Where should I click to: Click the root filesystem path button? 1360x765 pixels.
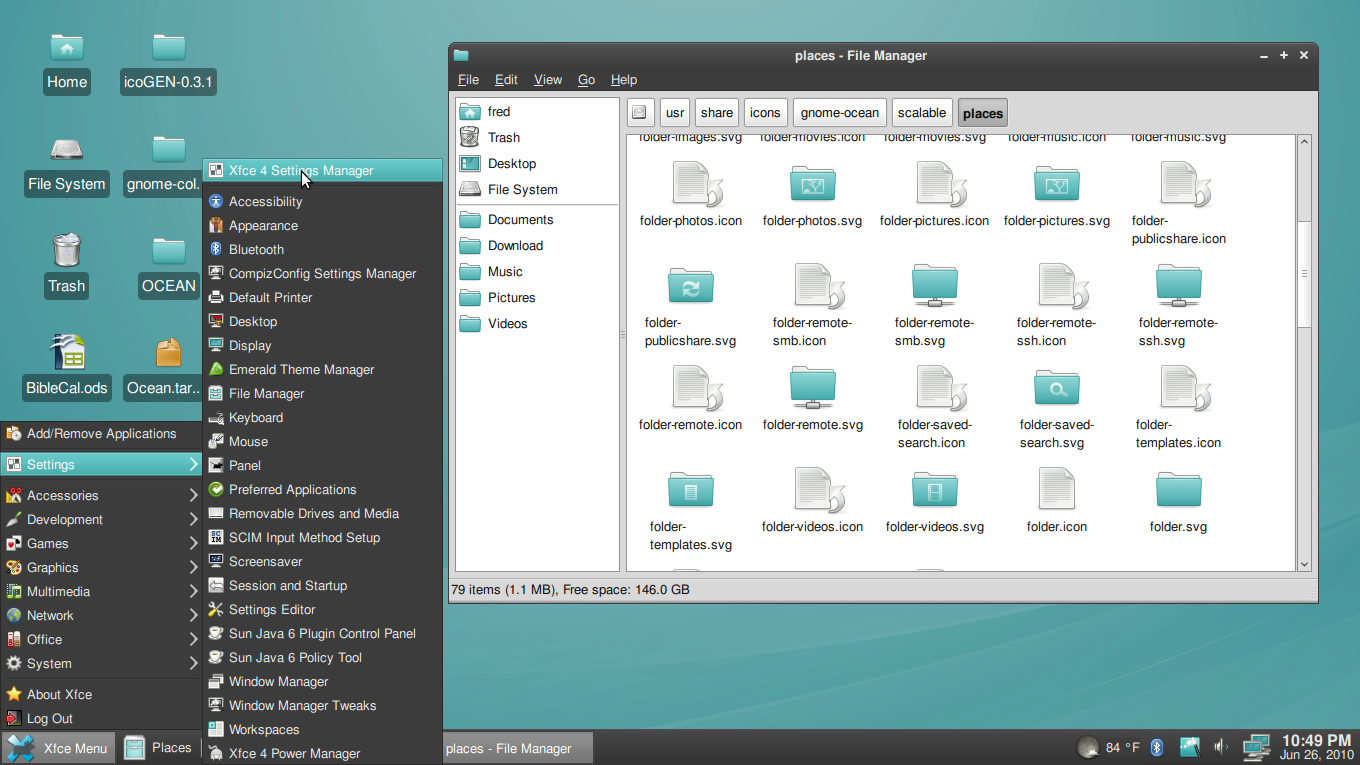641,113
